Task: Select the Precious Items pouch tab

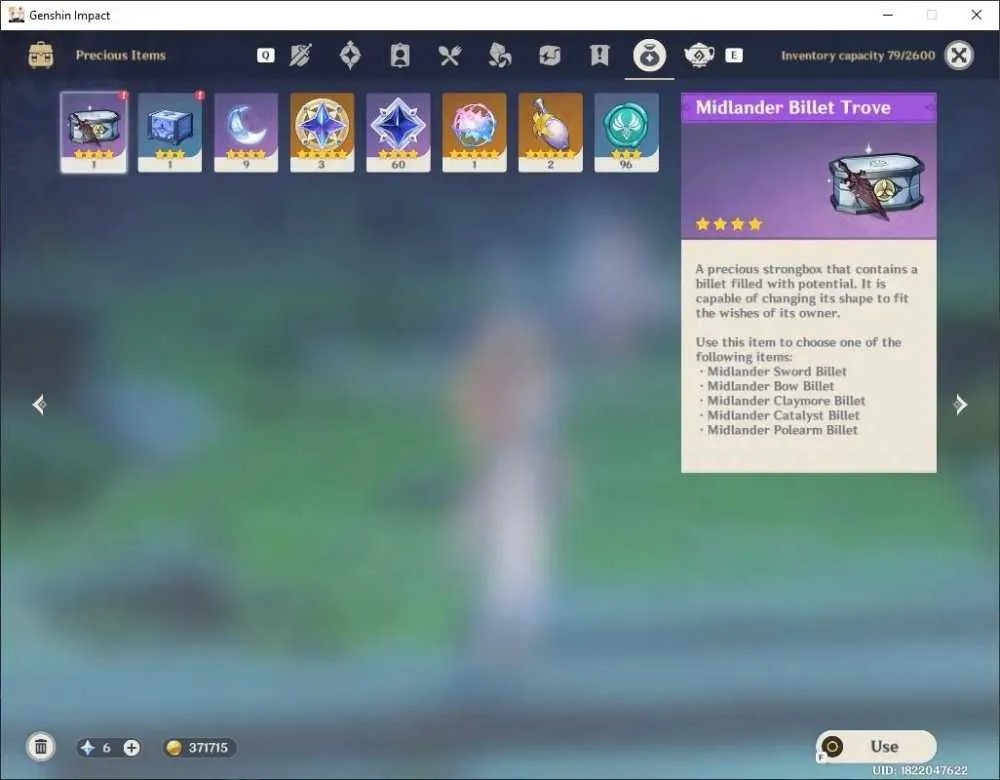Action: click(649, 55)
